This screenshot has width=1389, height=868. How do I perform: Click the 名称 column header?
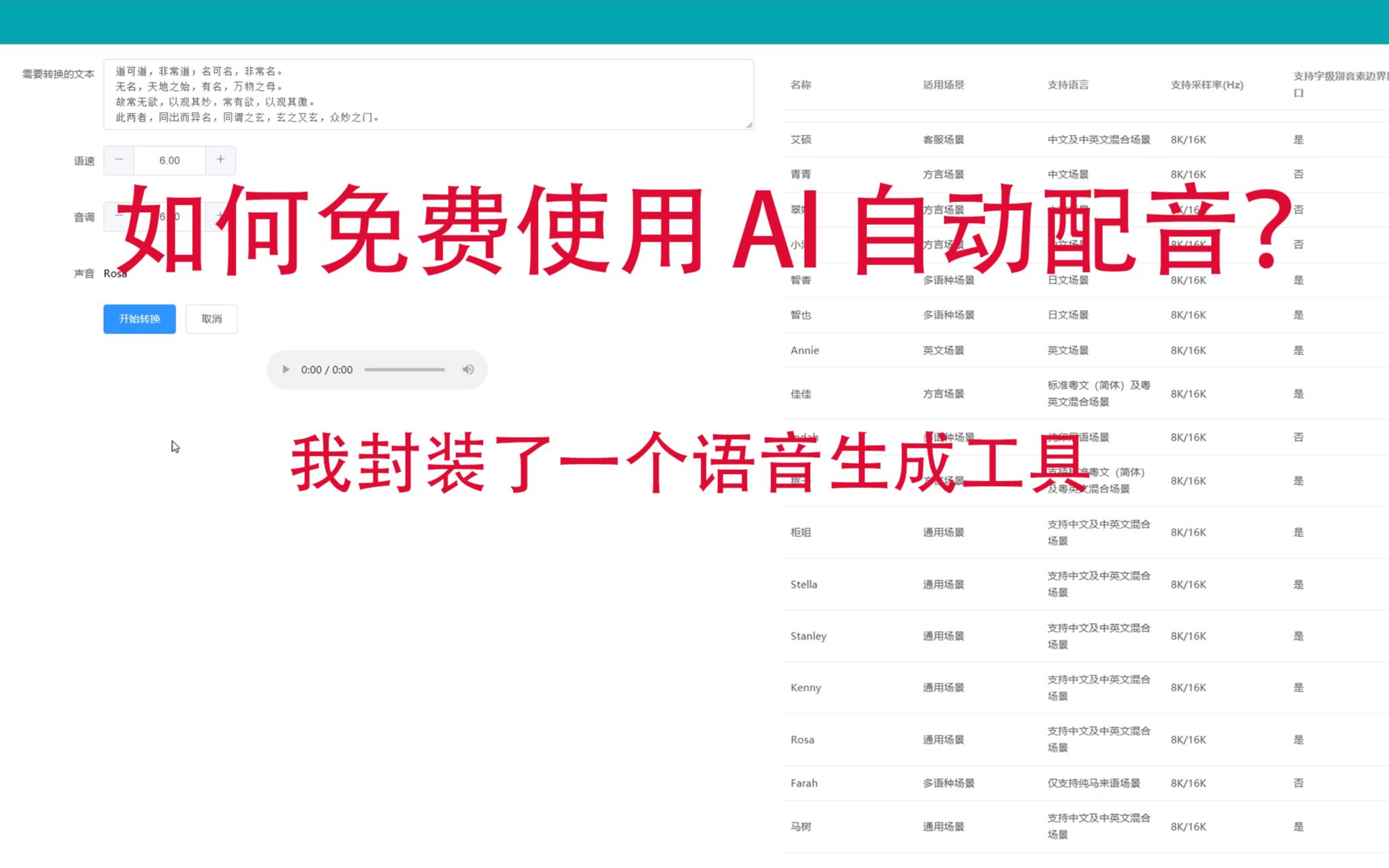click(801, 85)
